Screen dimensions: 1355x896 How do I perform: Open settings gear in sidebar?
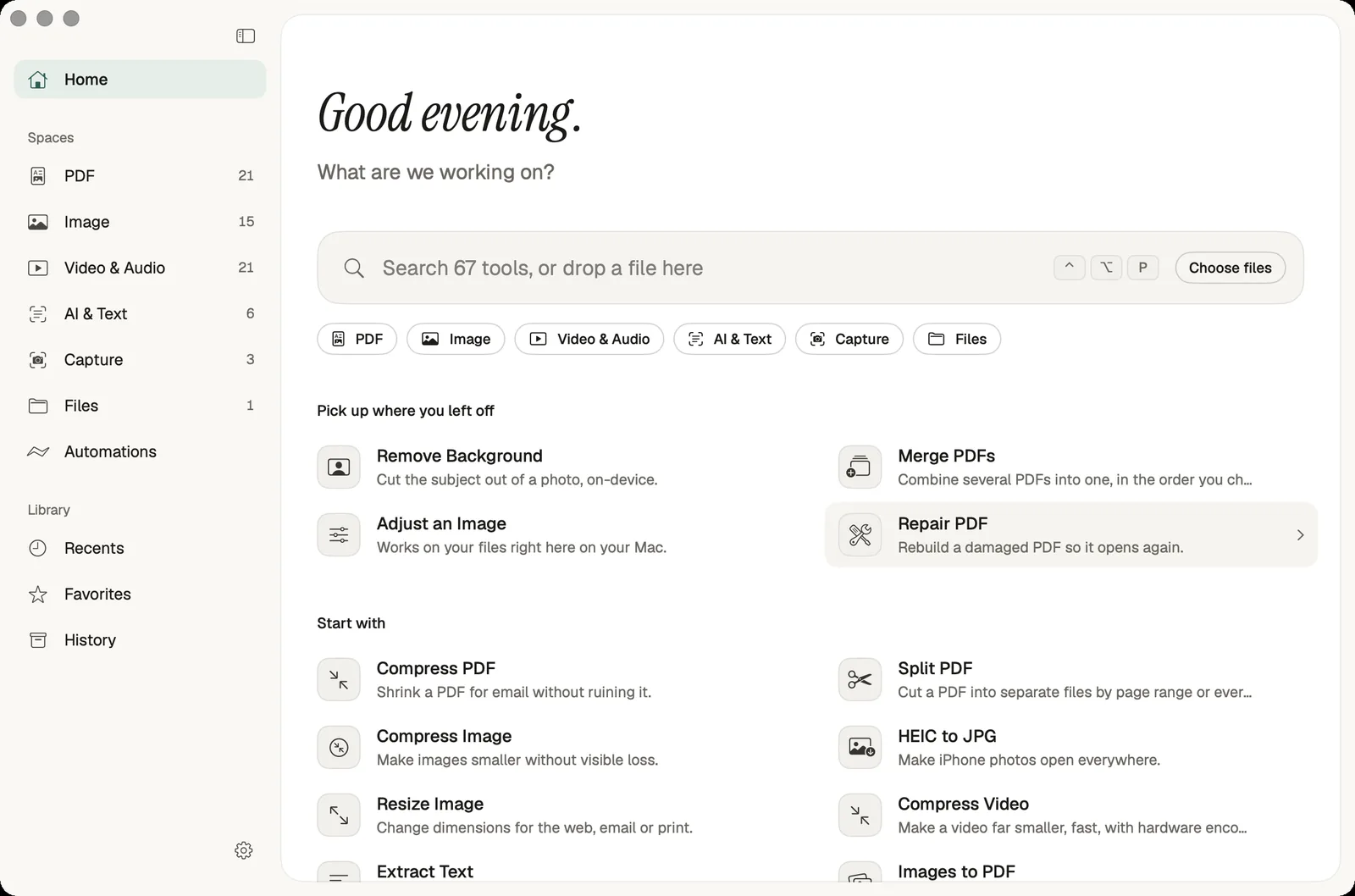coord(244,850)
